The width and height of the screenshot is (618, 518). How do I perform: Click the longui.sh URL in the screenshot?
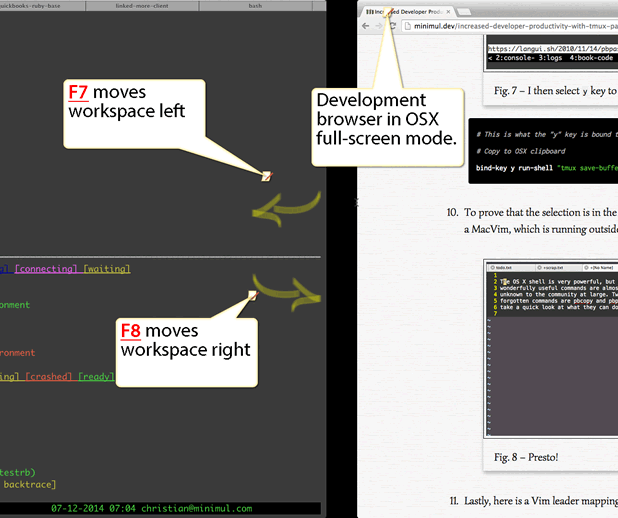(553, 48)
